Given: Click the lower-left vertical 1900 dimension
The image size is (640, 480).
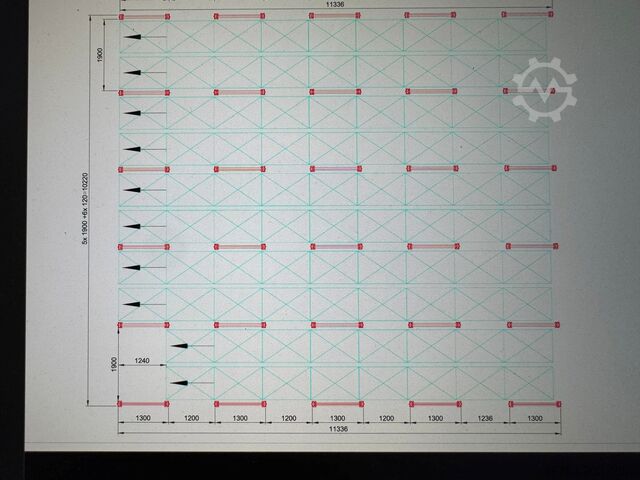Looking at the screenshot, I should coord(113,364).
